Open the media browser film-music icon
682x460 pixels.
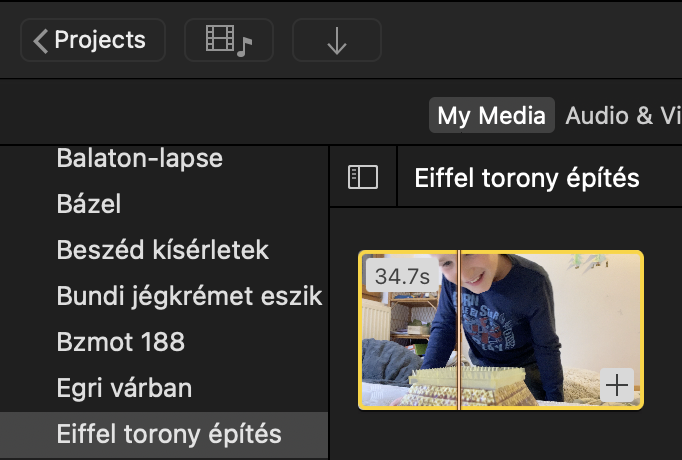point(228,40)
